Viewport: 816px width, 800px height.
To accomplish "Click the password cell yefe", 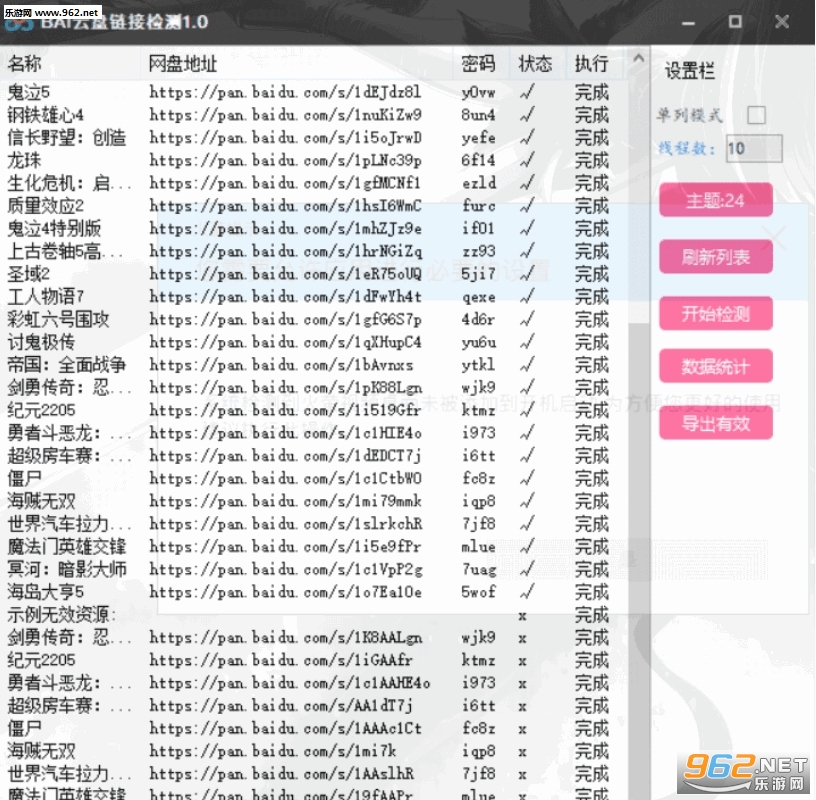I will 478,138.
